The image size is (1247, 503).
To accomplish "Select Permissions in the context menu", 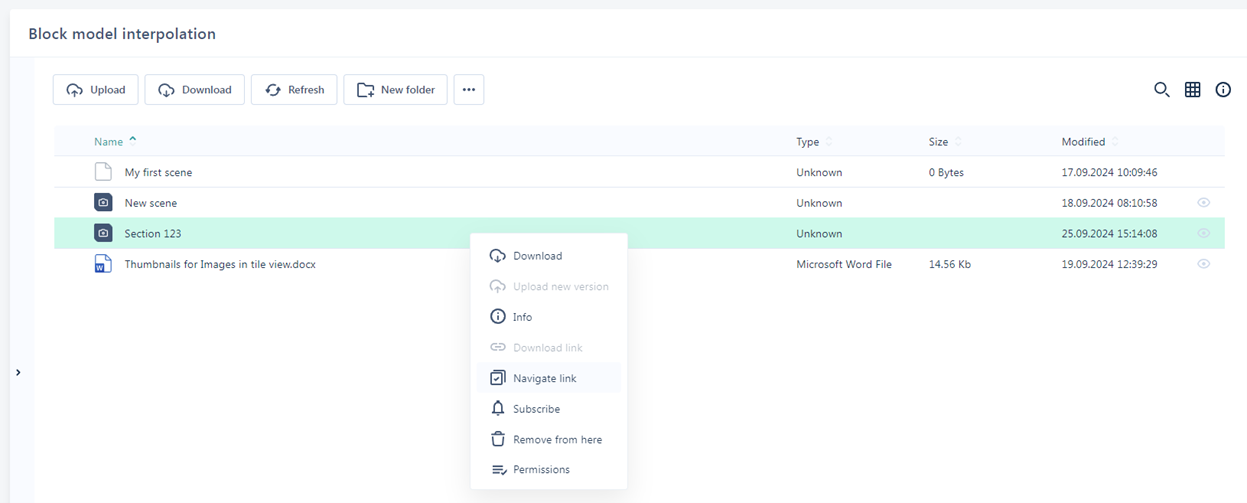I will pyautogui.click(x=541, y=469).
